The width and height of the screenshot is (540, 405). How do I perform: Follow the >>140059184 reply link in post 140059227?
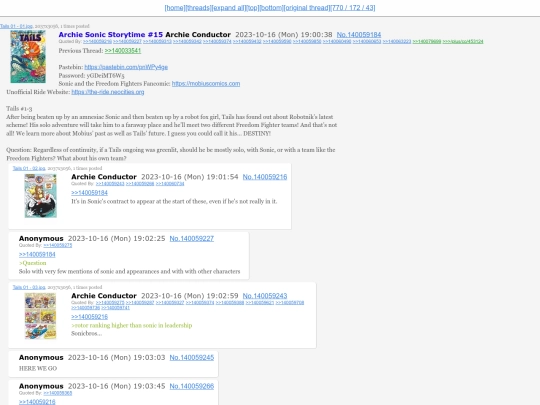(x=37, y=255)
